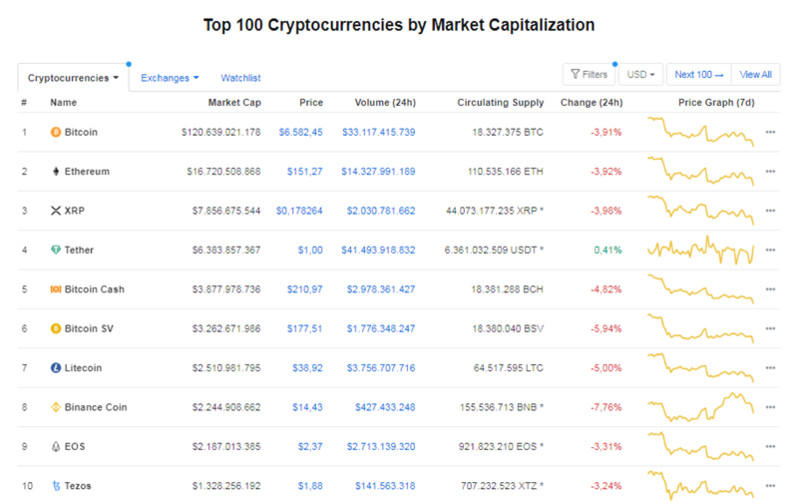798x504 pixels.
Task: Click the View All button
Action: 755,74
